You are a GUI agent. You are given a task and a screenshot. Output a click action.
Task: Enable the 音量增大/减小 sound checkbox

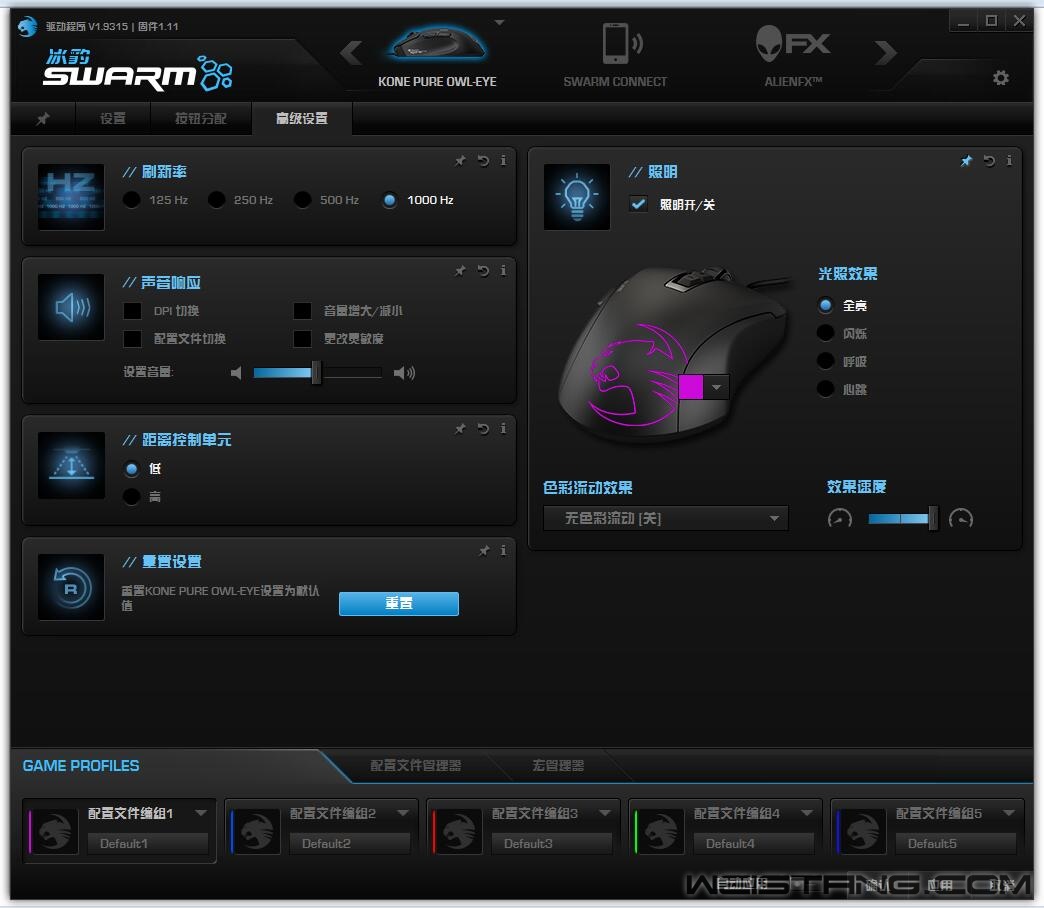tap(302, 311)
